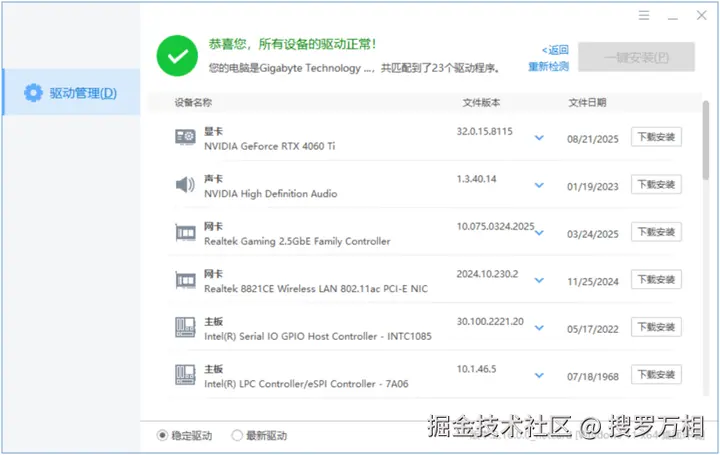Click version text 10.075.0324.2025

[495, 226]
